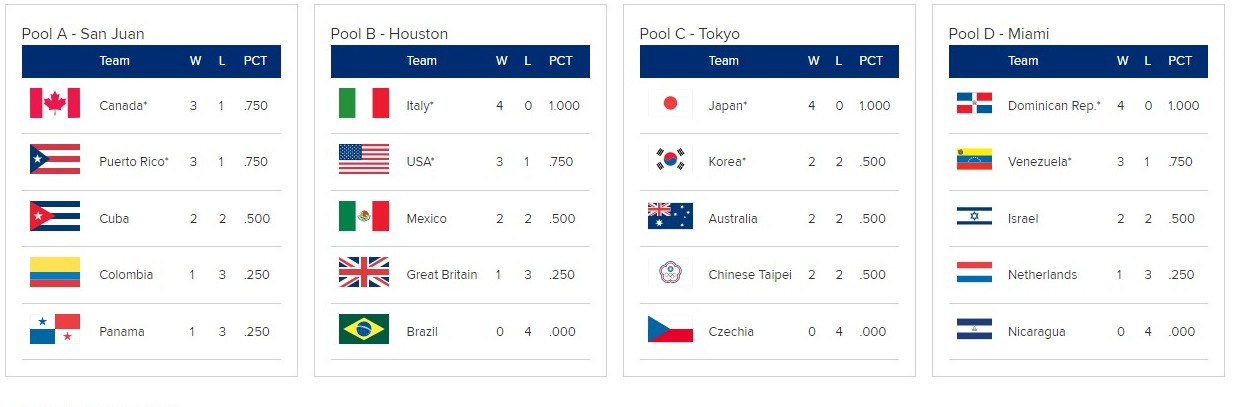1243x407 pixels.
Task: Open the USA team link
Action: [421, 161]
